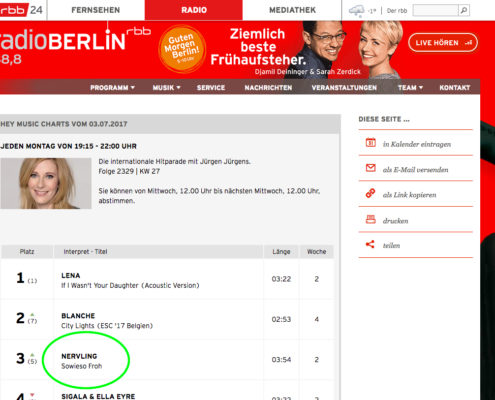Click the chain link copy icon
The image size is (495, 400).
pos(370,193)
